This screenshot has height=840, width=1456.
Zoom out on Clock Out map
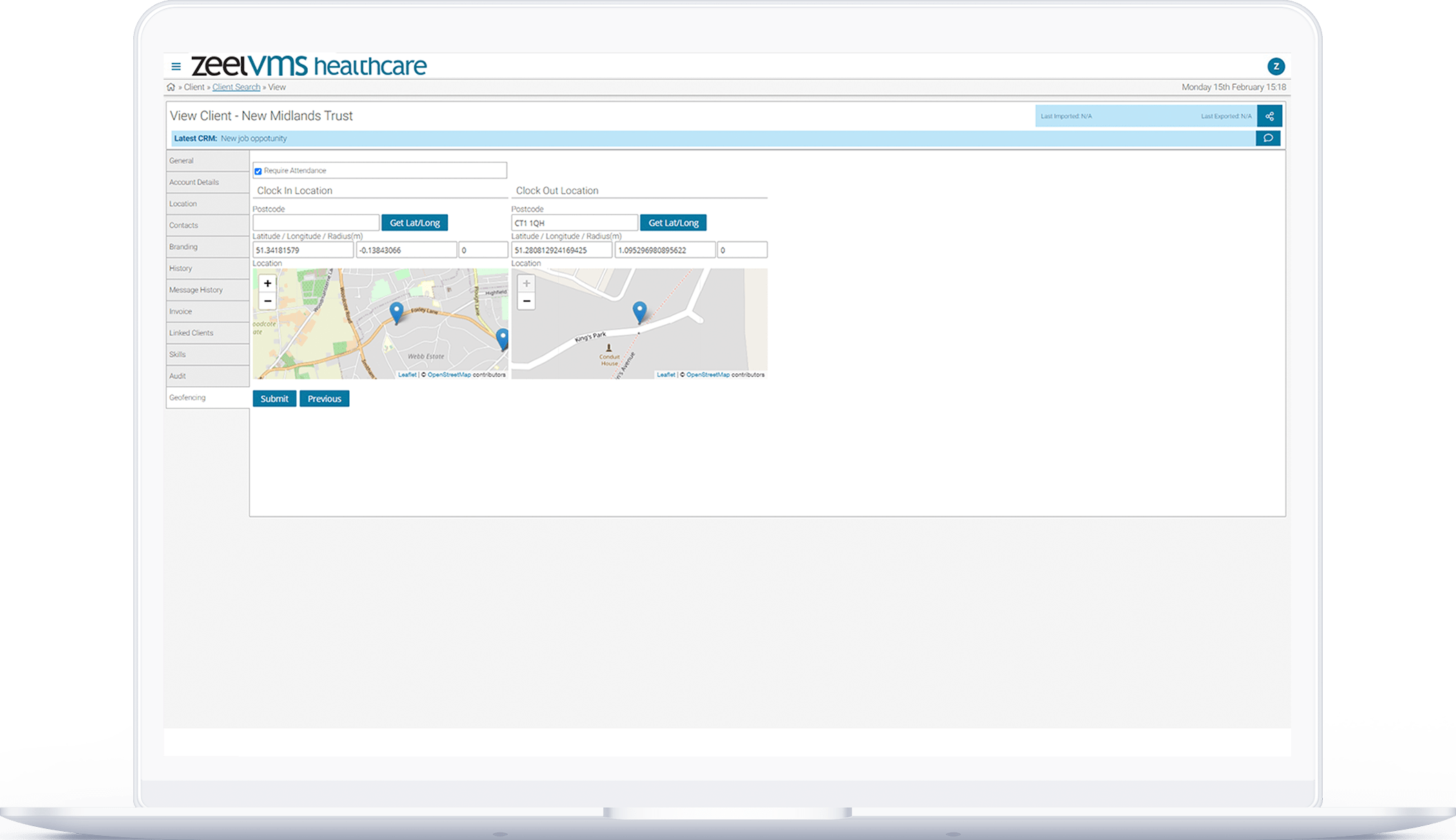(527, 301)
